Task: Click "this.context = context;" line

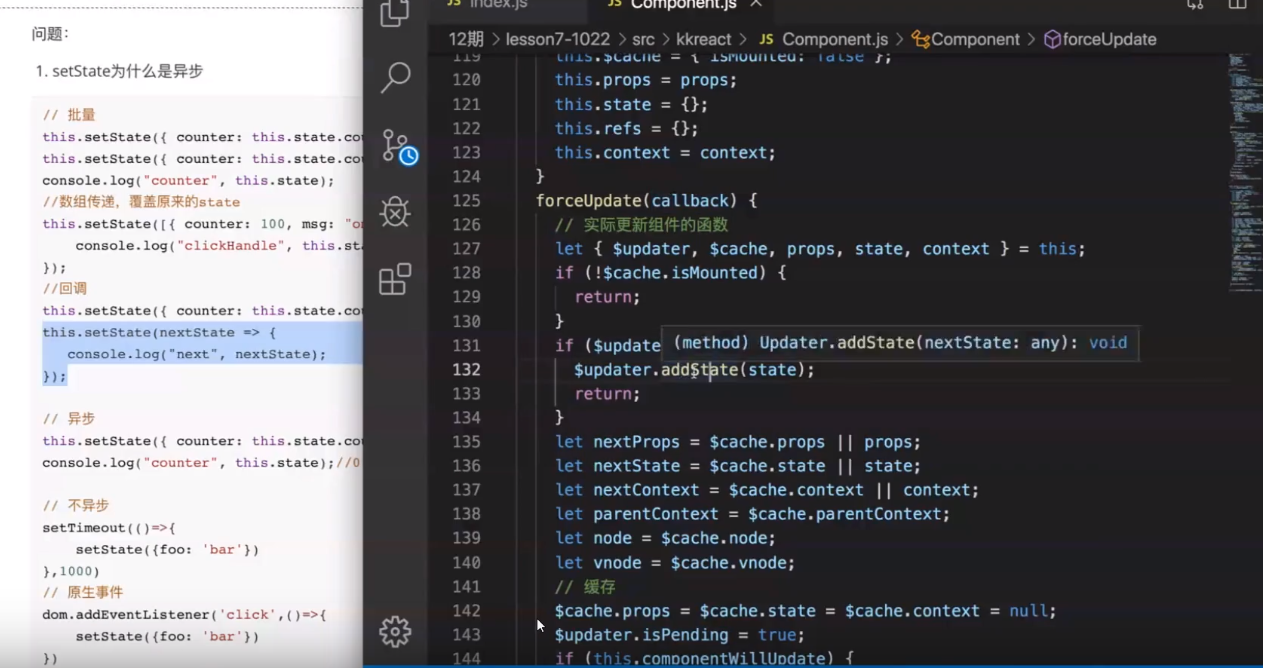Action: coord(665,153)
